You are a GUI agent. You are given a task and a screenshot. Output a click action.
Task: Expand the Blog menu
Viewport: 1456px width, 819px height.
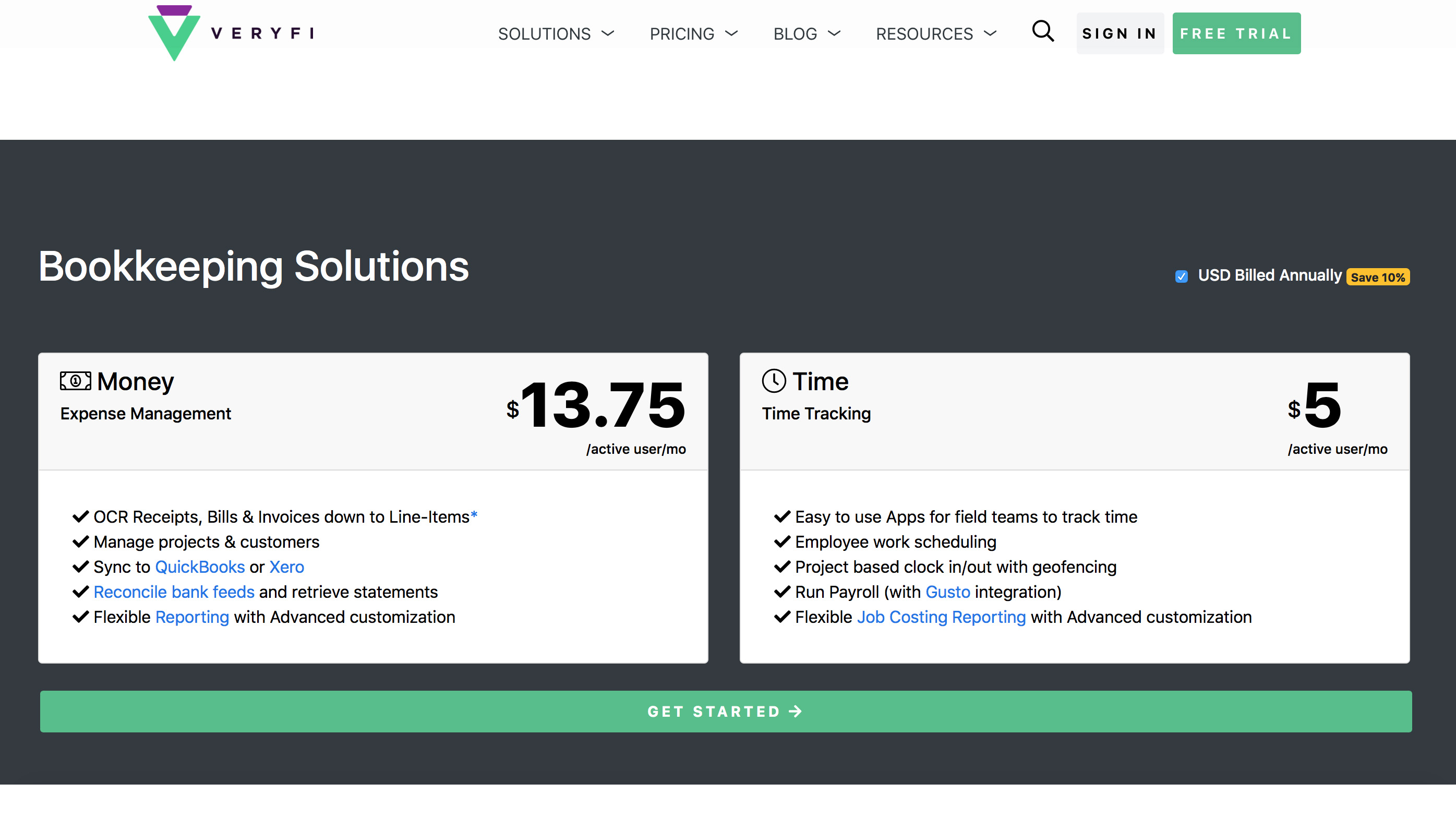(x=807, y=34)
